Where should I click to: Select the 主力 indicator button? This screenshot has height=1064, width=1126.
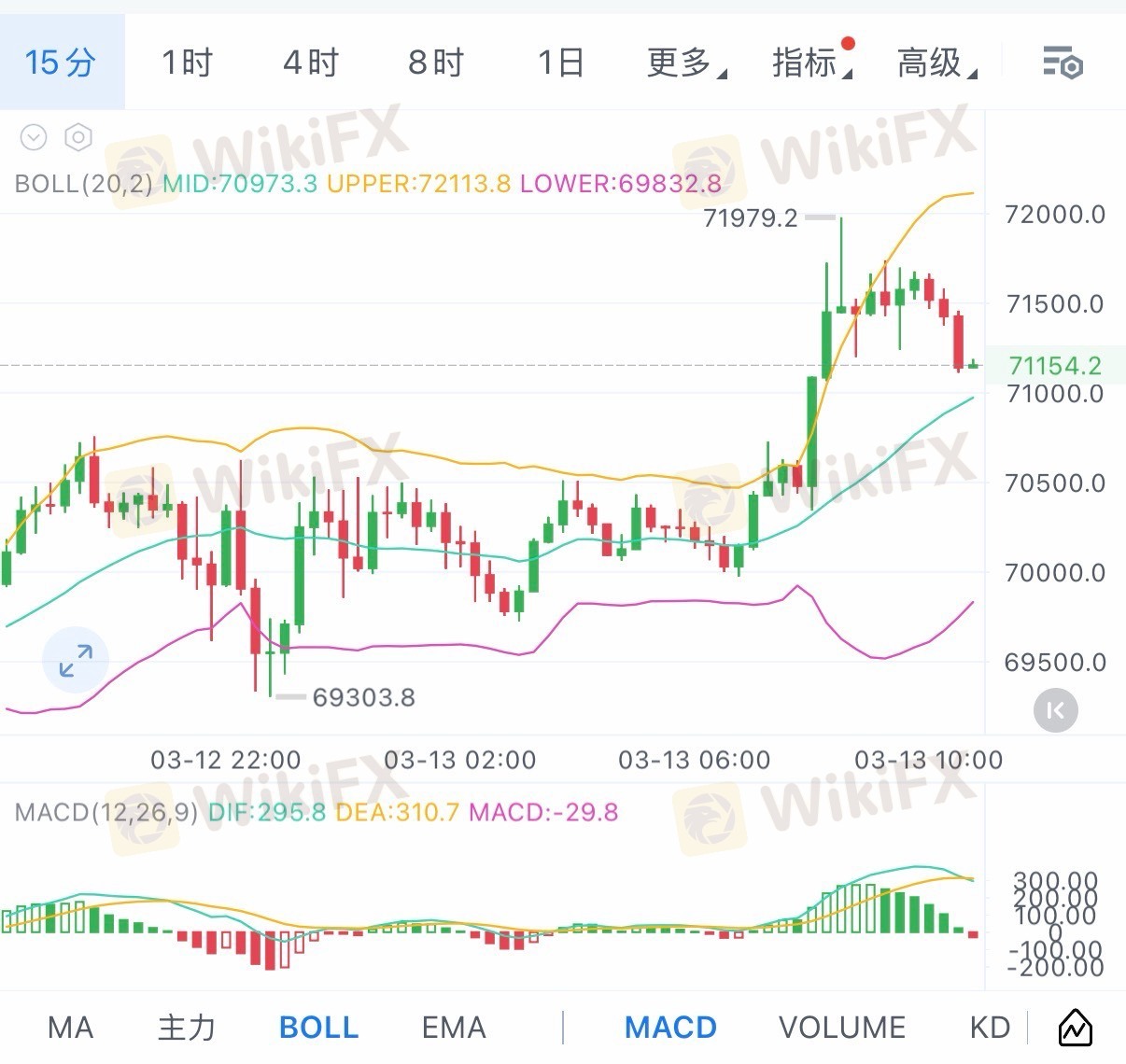click(187, 1028)
